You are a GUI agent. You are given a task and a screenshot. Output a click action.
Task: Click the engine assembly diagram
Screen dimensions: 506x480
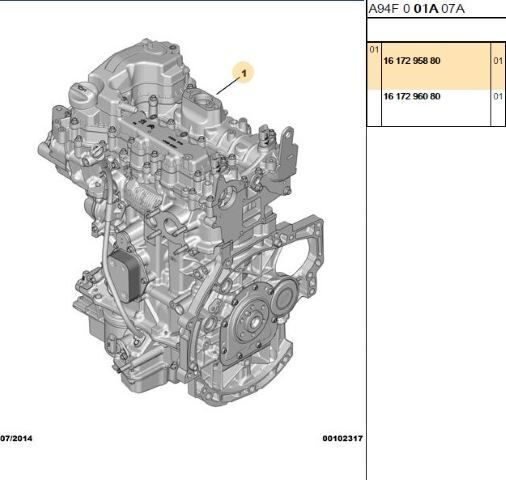181,222
